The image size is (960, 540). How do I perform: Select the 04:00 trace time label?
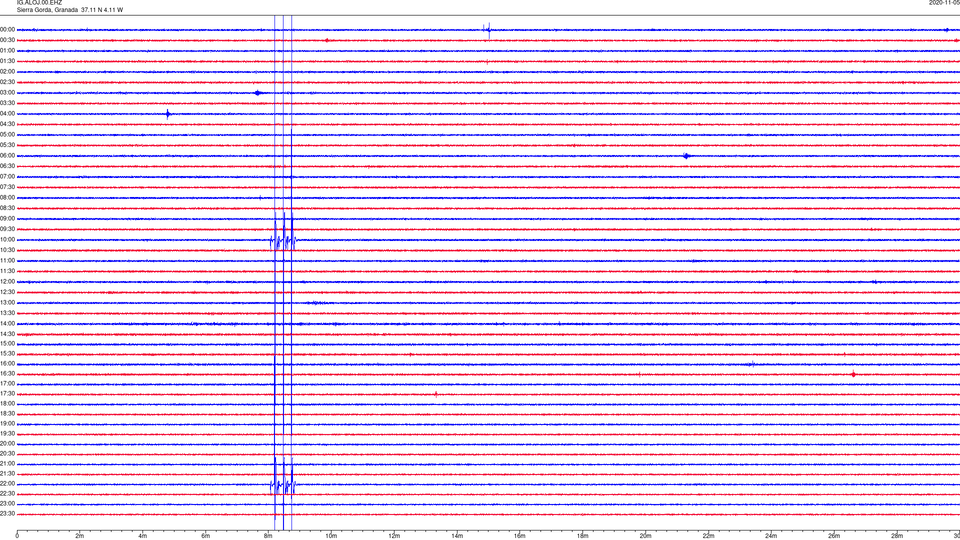pos(7,113)
